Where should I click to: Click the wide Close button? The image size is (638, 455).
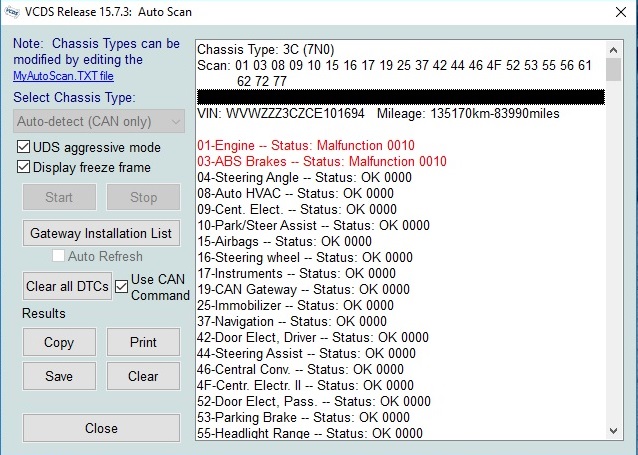(x=101, y=428)
